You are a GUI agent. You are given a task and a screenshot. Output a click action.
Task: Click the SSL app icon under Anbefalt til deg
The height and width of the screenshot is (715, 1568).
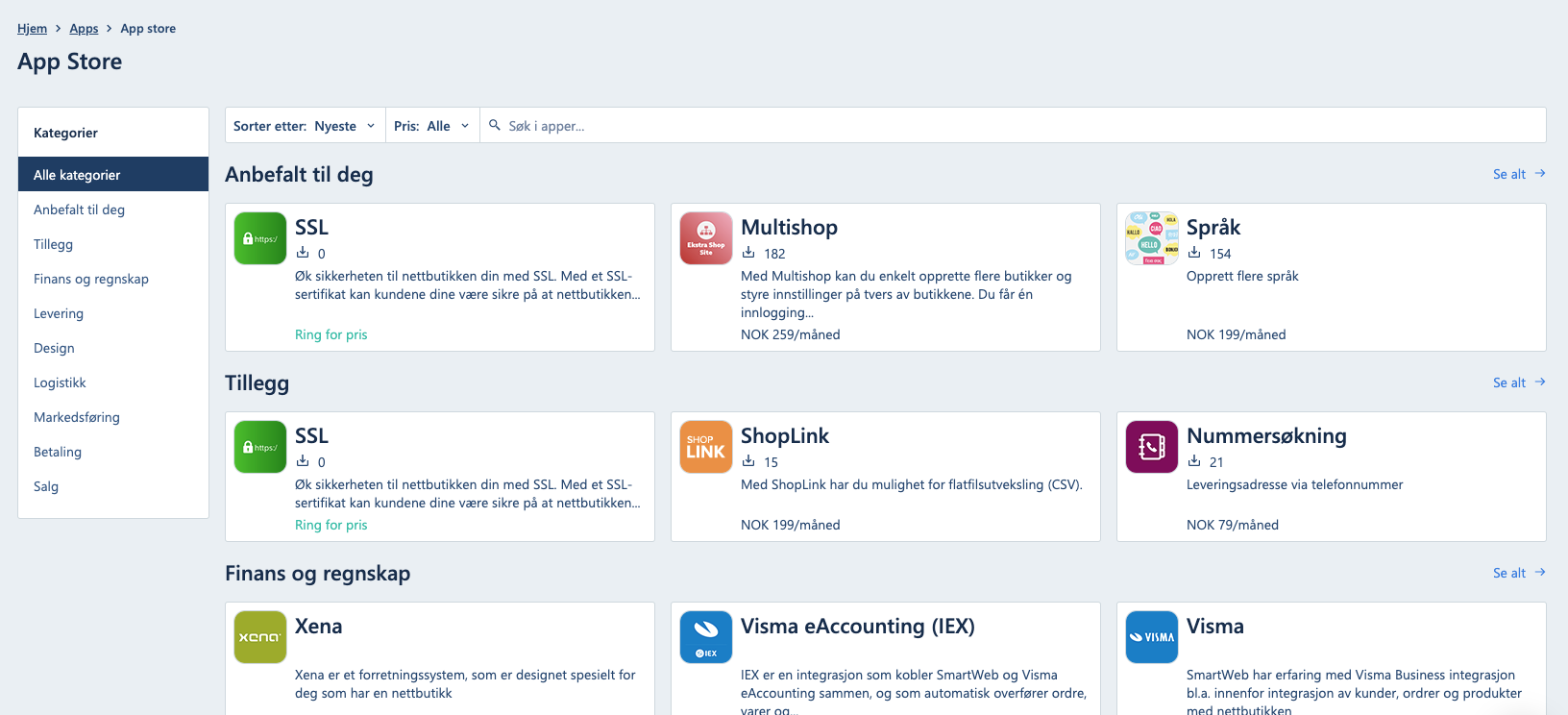click(x=260, y=238)
